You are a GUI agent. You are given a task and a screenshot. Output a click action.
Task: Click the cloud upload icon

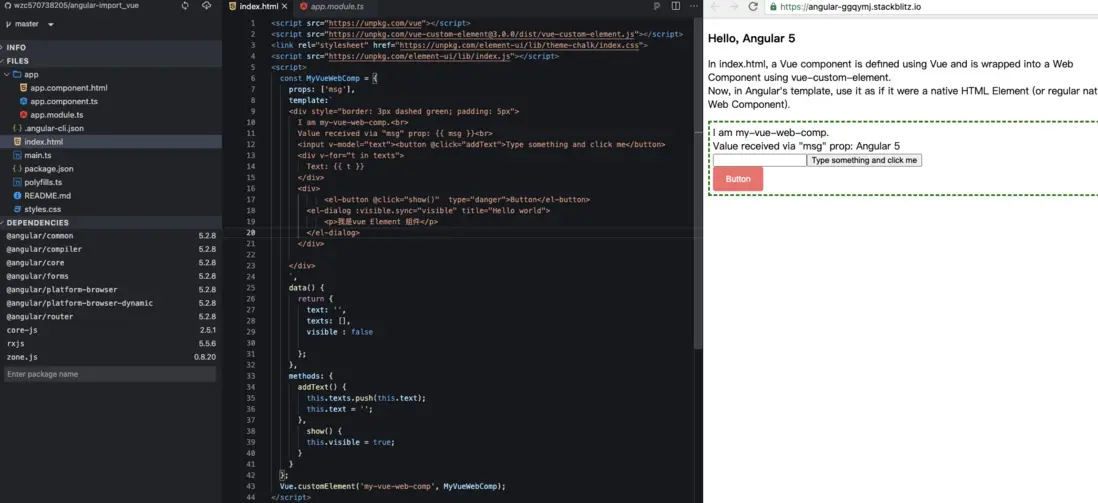(207, 6)
